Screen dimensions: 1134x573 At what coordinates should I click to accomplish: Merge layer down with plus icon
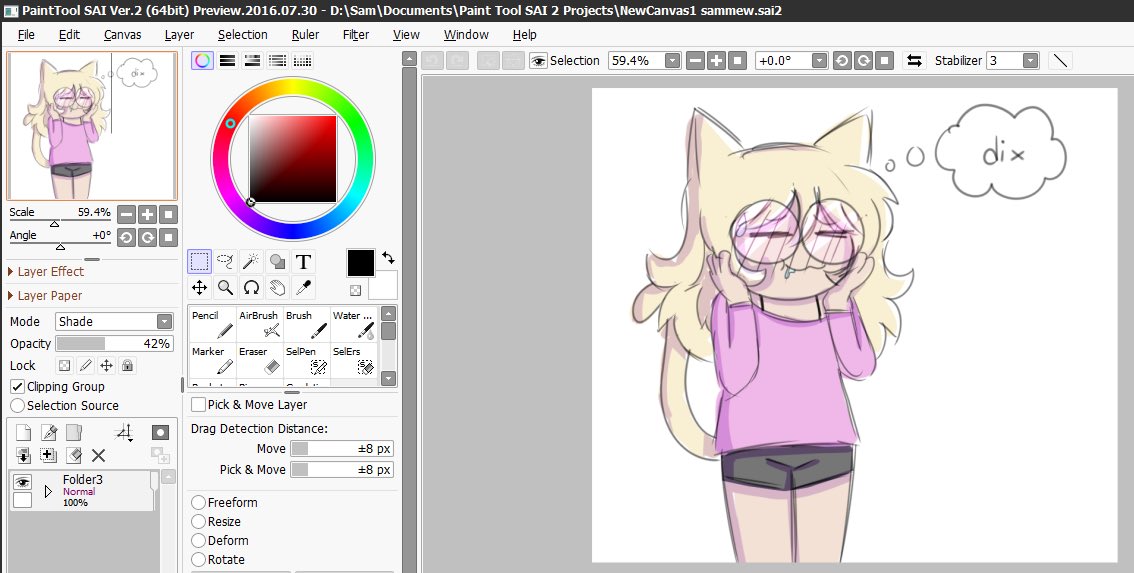coord(48,455)
